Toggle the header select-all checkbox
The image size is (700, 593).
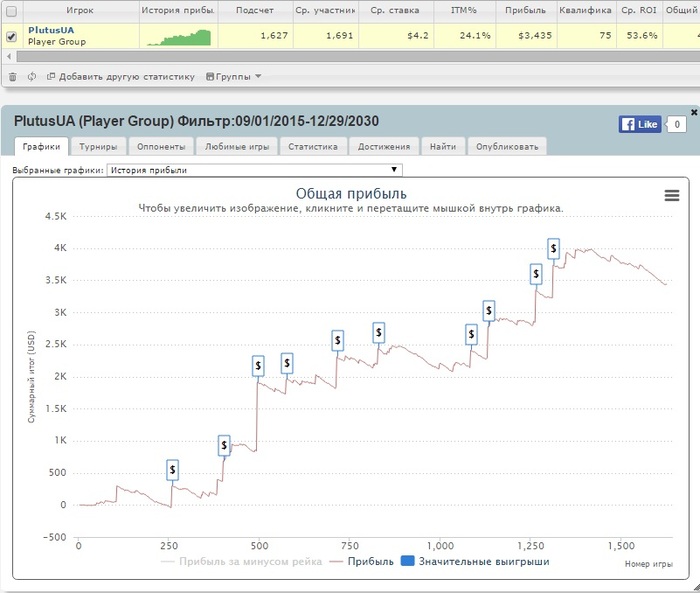(12, 11)
